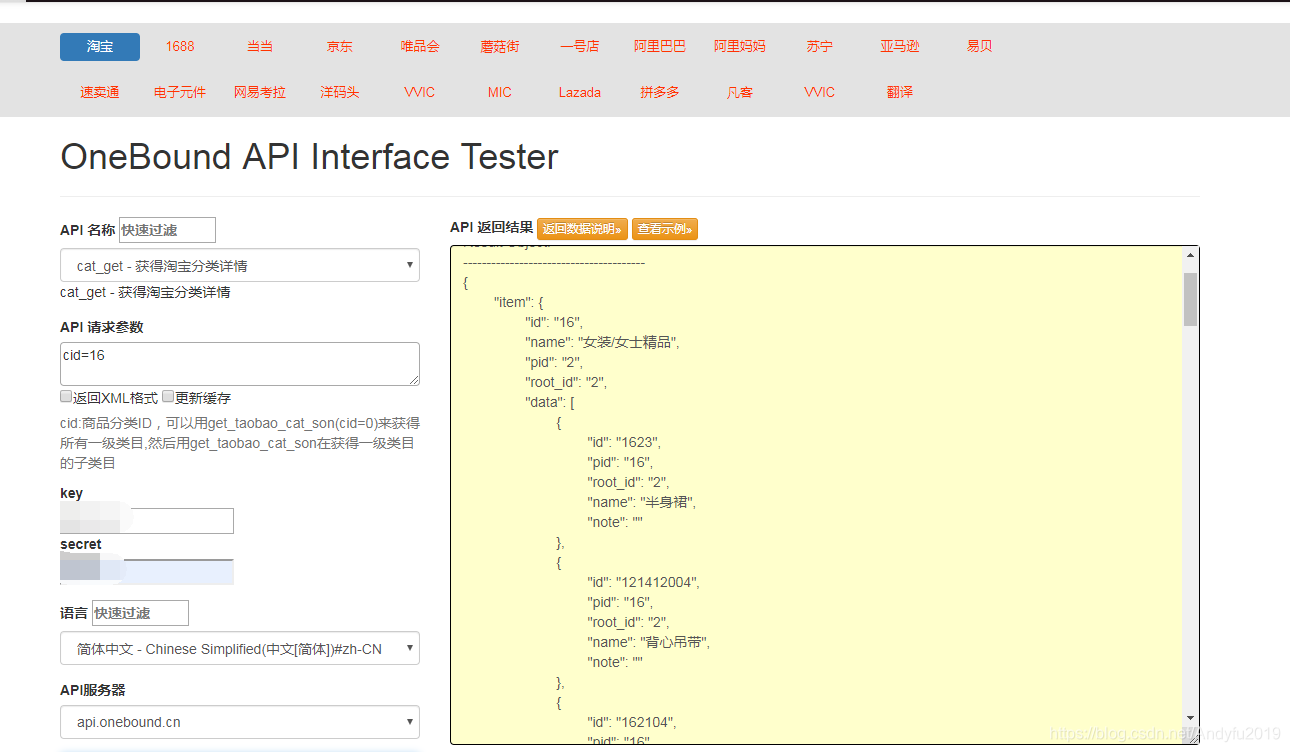1290x752 pixels.
Task: Open the 阿里妈妈 tab
Action: coord(740,47)
